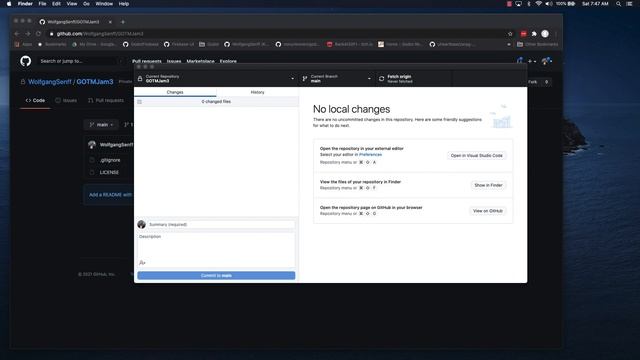
Task: Open the Notification Center list icon
Action: point(629,4)
